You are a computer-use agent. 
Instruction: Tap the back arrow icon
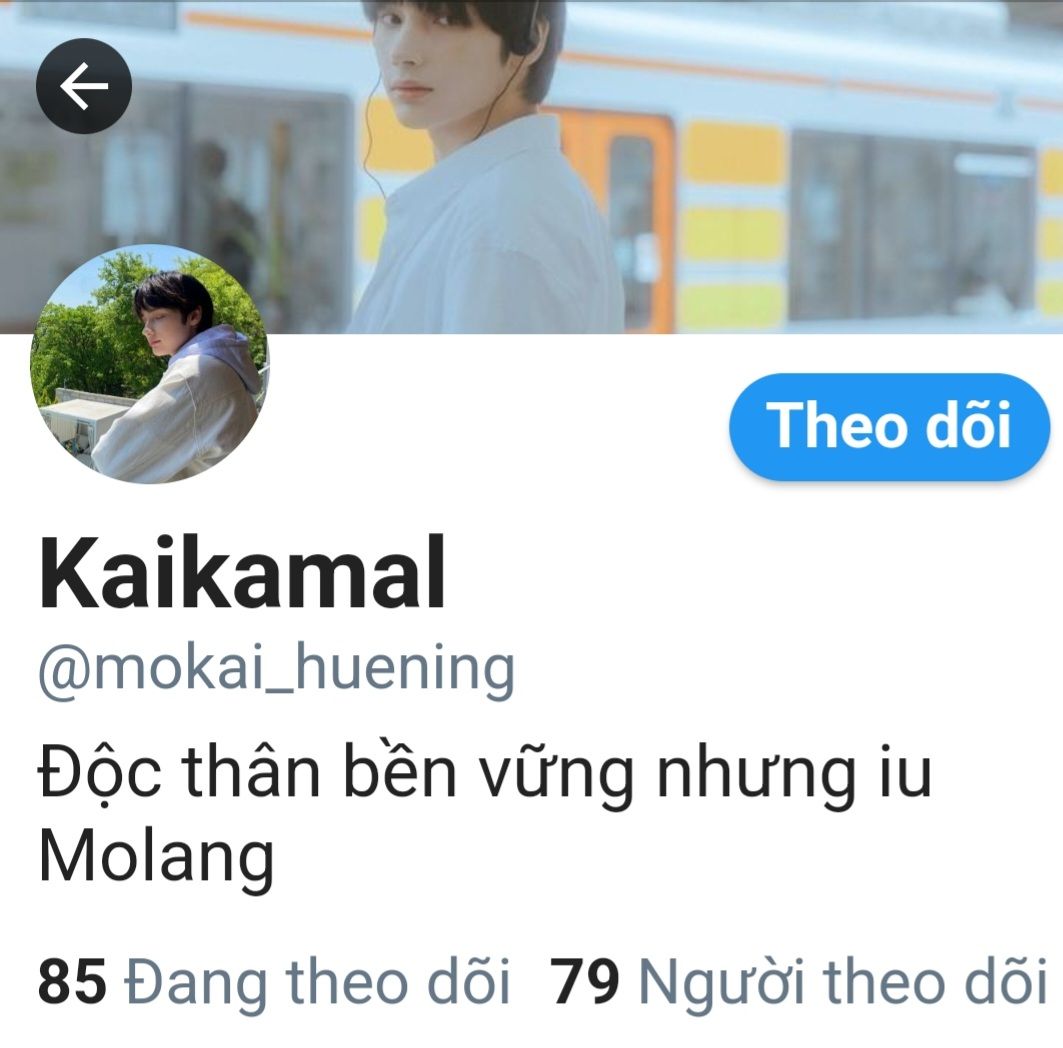tap(83, 85)
